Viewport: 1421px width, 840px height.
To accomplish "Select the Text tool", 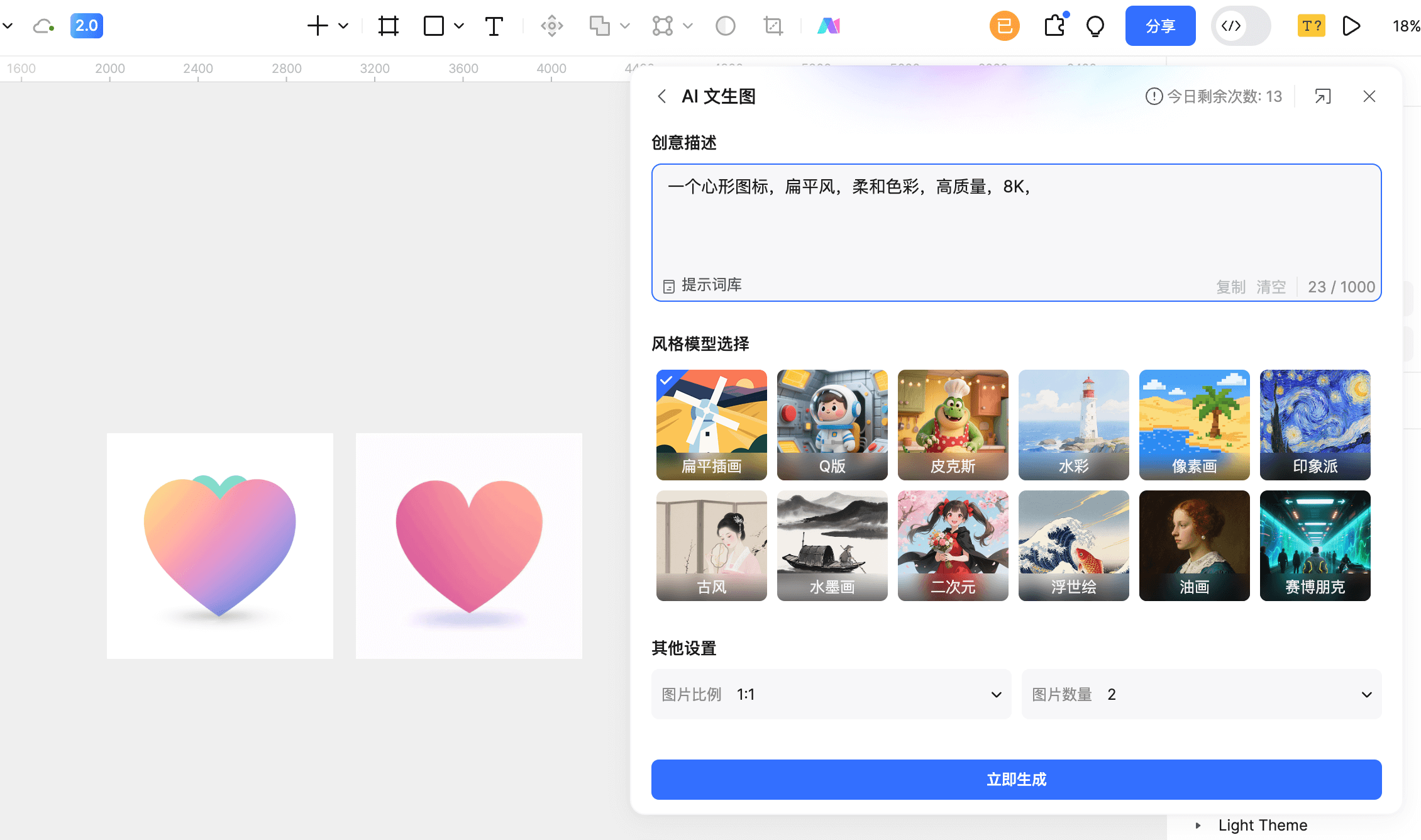I will coord(494,26).
